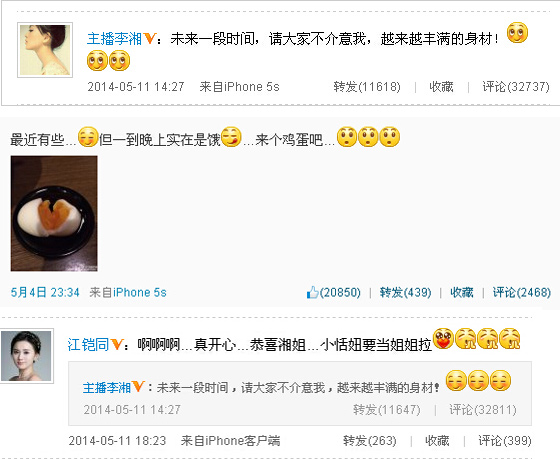Click 评论(2468) on the egg post

pyautogui.click(x=521, y=293)
